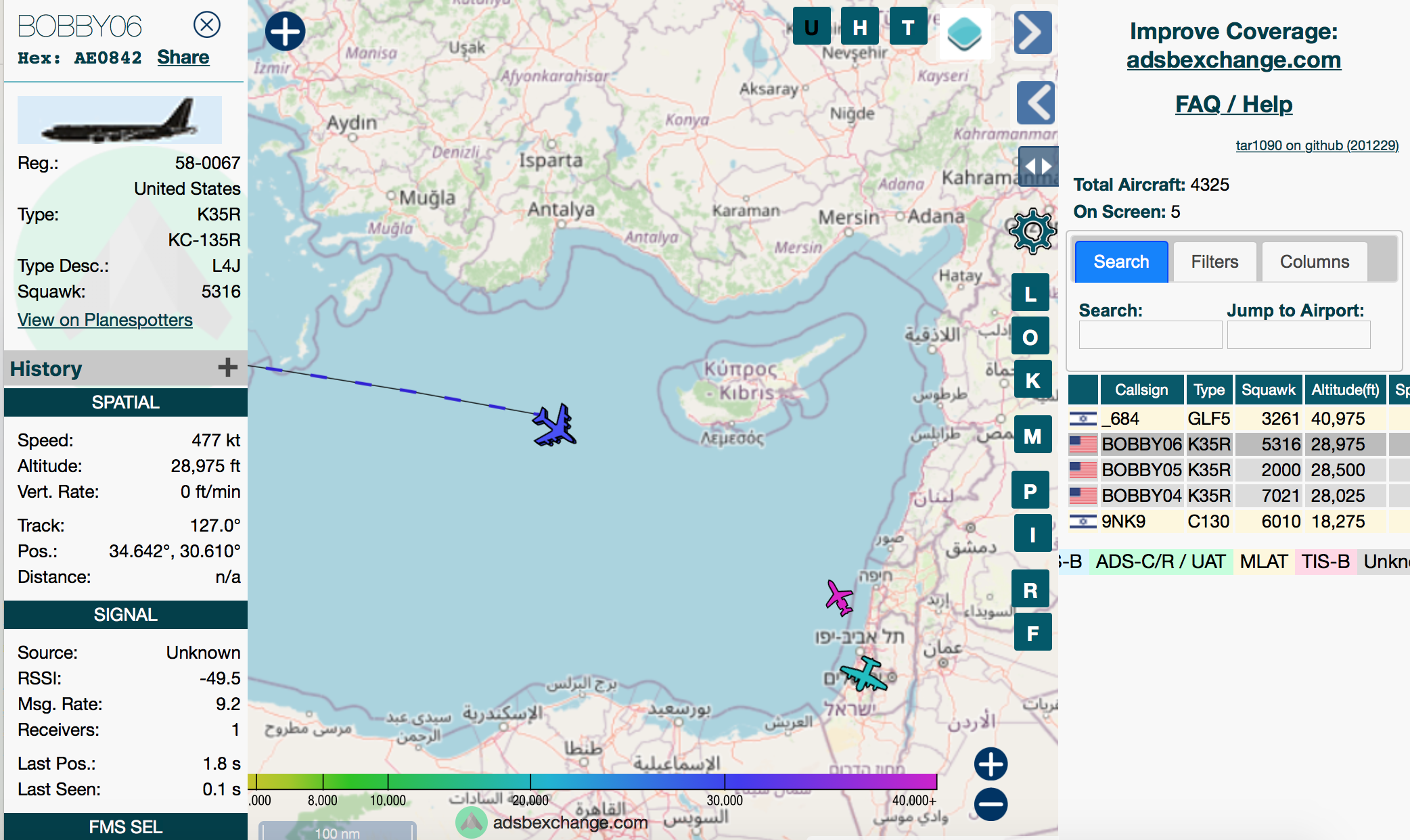This screenshot has height=840, width=1410.
Task: Click the right arrow sidebar button
Action: tap(1032, 32)
